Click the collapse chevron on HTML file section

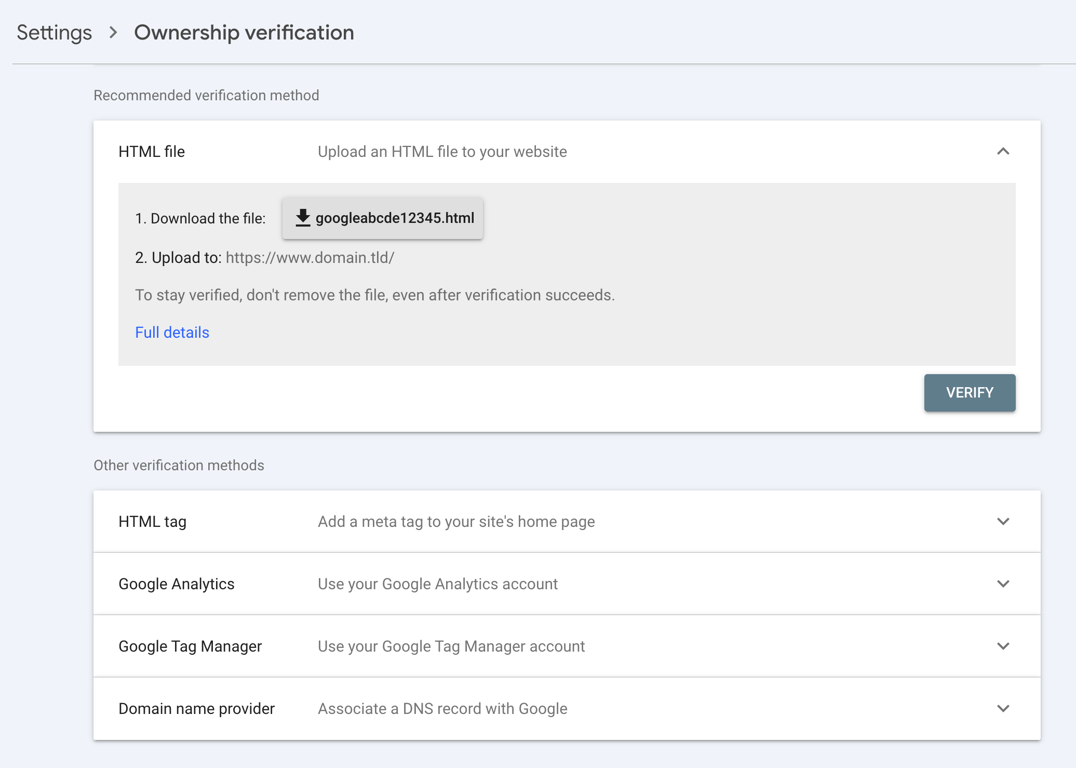1003,151
